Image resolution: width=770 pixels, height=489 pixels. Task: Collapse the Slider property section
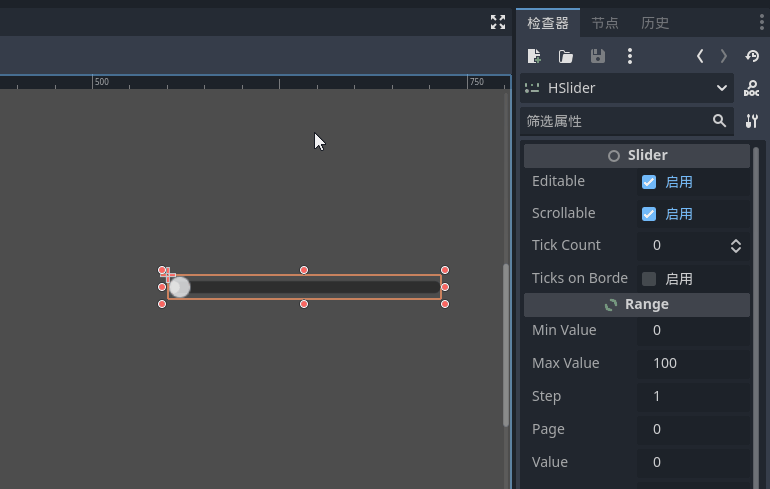(637, 155)
